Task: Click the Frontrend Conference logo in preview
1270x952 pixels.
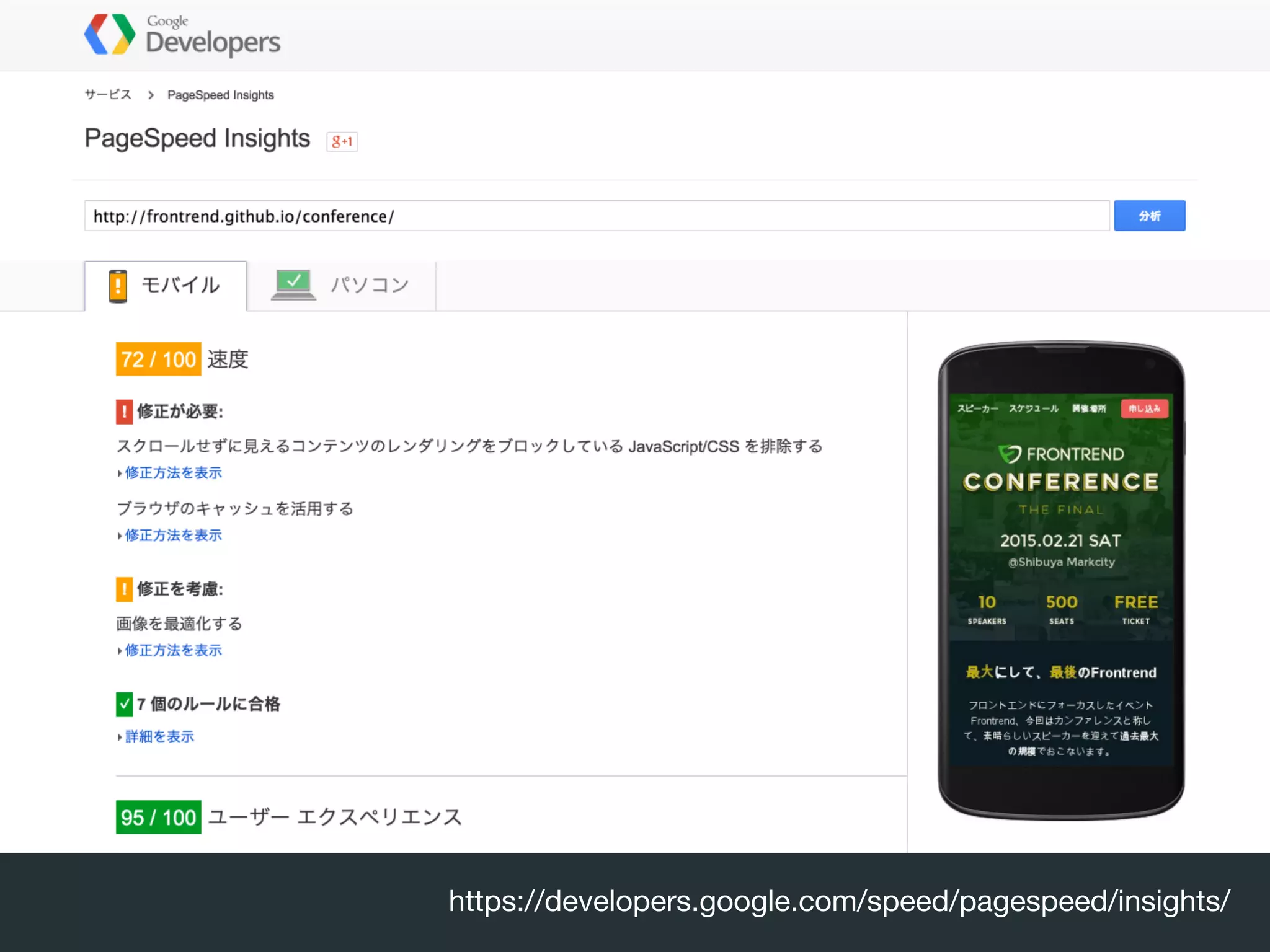Action: pyautogui.click(x=1061, y=469)
